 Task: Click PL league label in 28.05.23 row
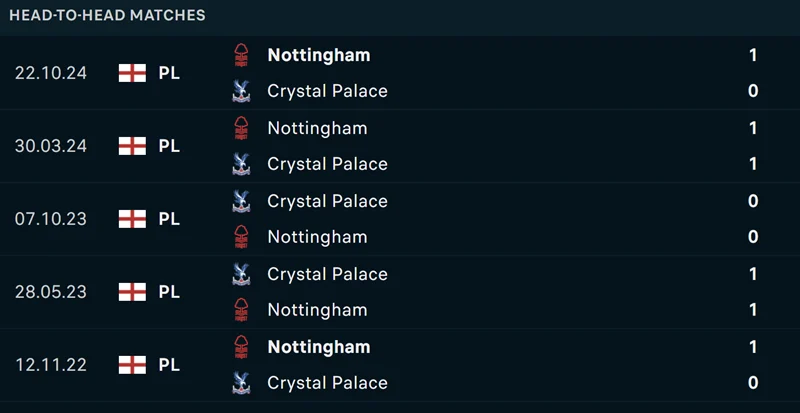(x=169, y=292)
